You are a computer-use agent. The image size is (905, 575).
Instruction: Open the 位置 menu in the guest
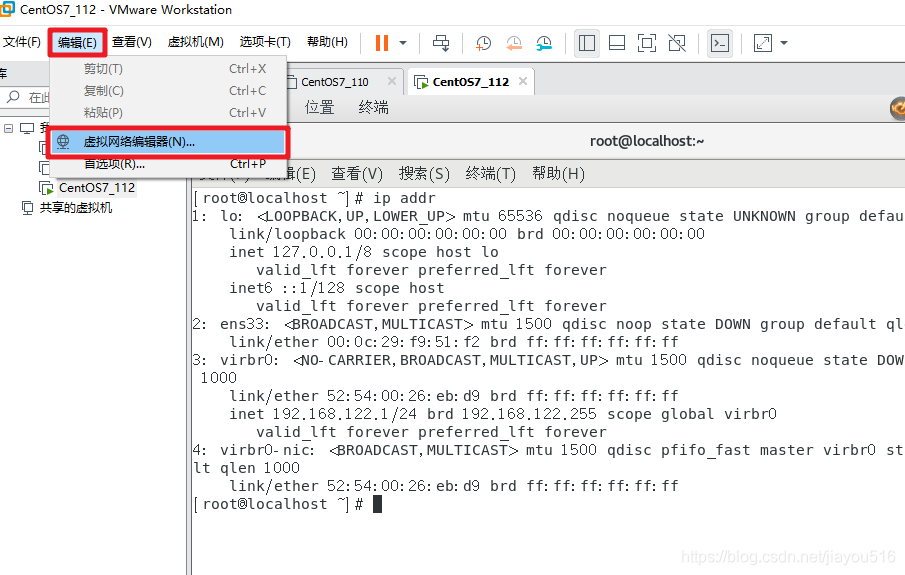(319, 107)
